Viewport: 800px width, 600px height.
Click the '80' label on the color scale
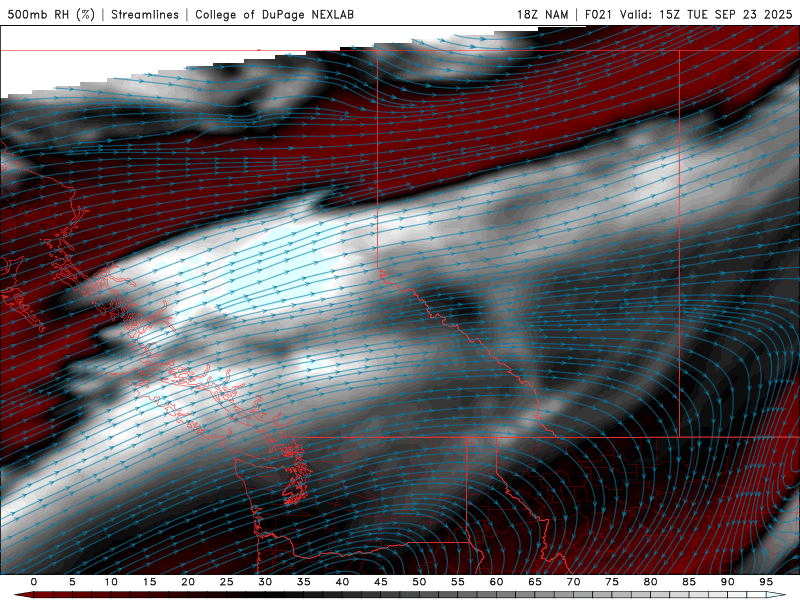650,582
